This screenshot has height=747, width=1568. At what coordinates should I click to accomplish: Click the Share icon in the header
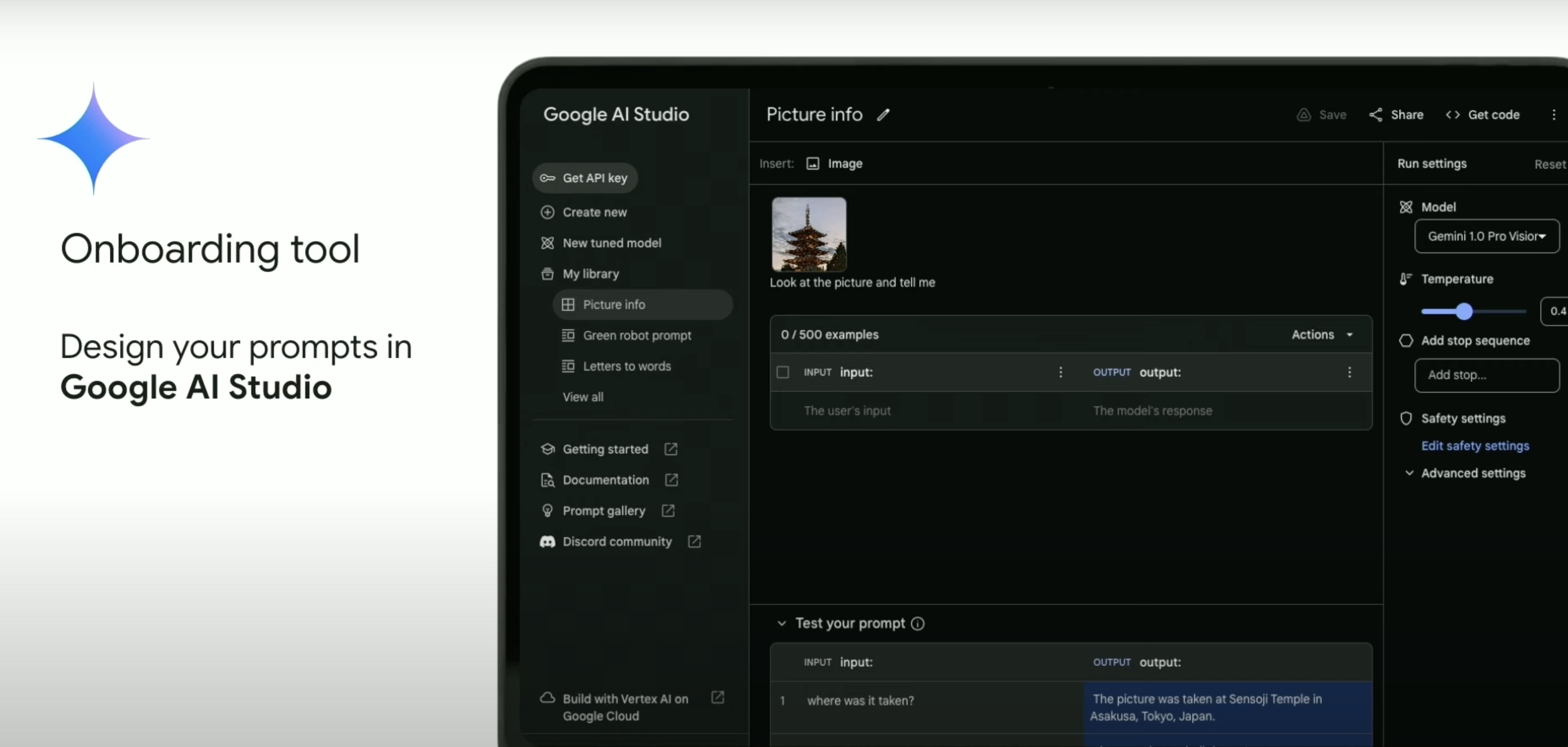pos(1375,114)
